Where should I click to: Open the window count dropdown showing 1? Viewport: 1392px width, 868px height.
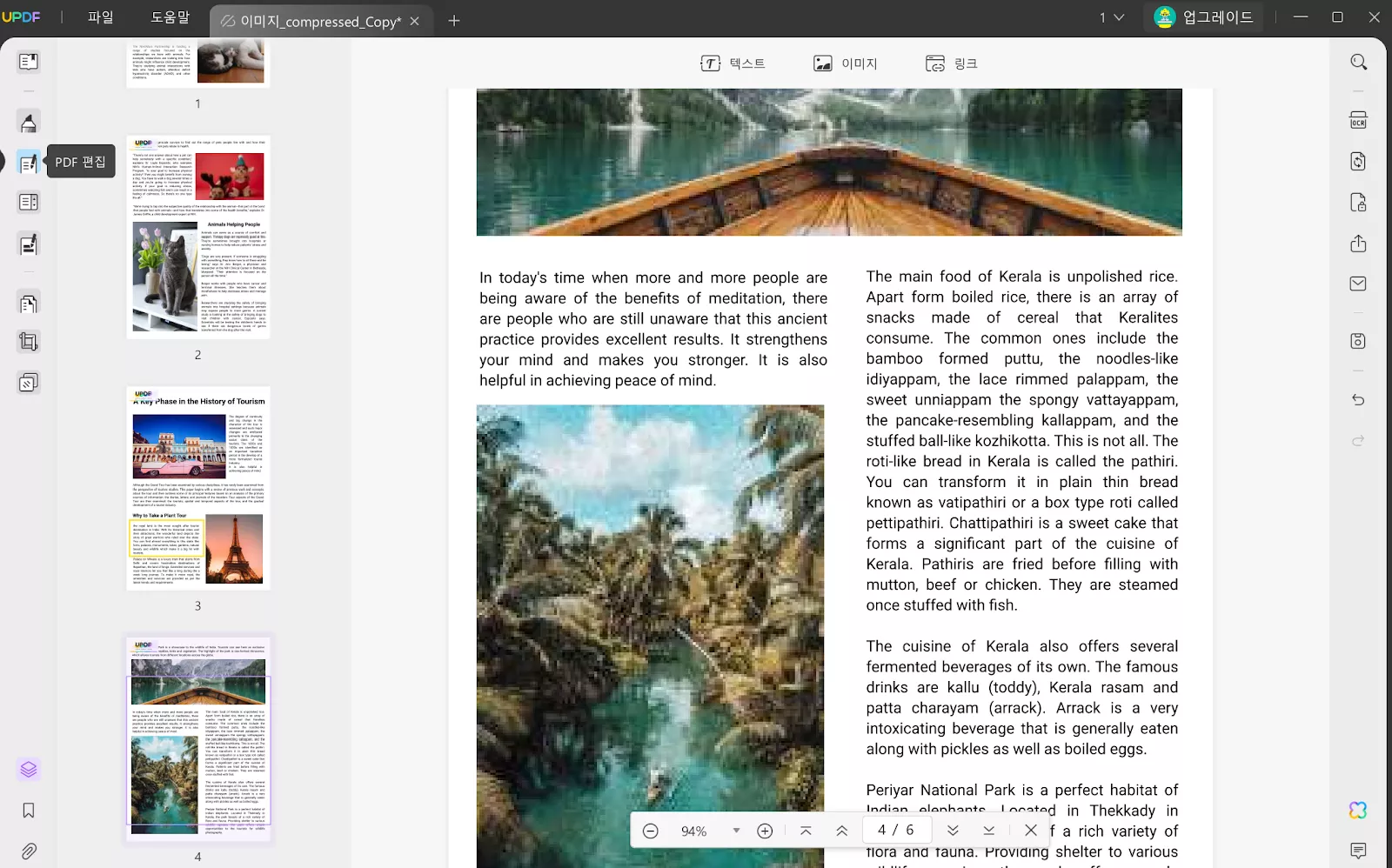[x=1112, y=17]
